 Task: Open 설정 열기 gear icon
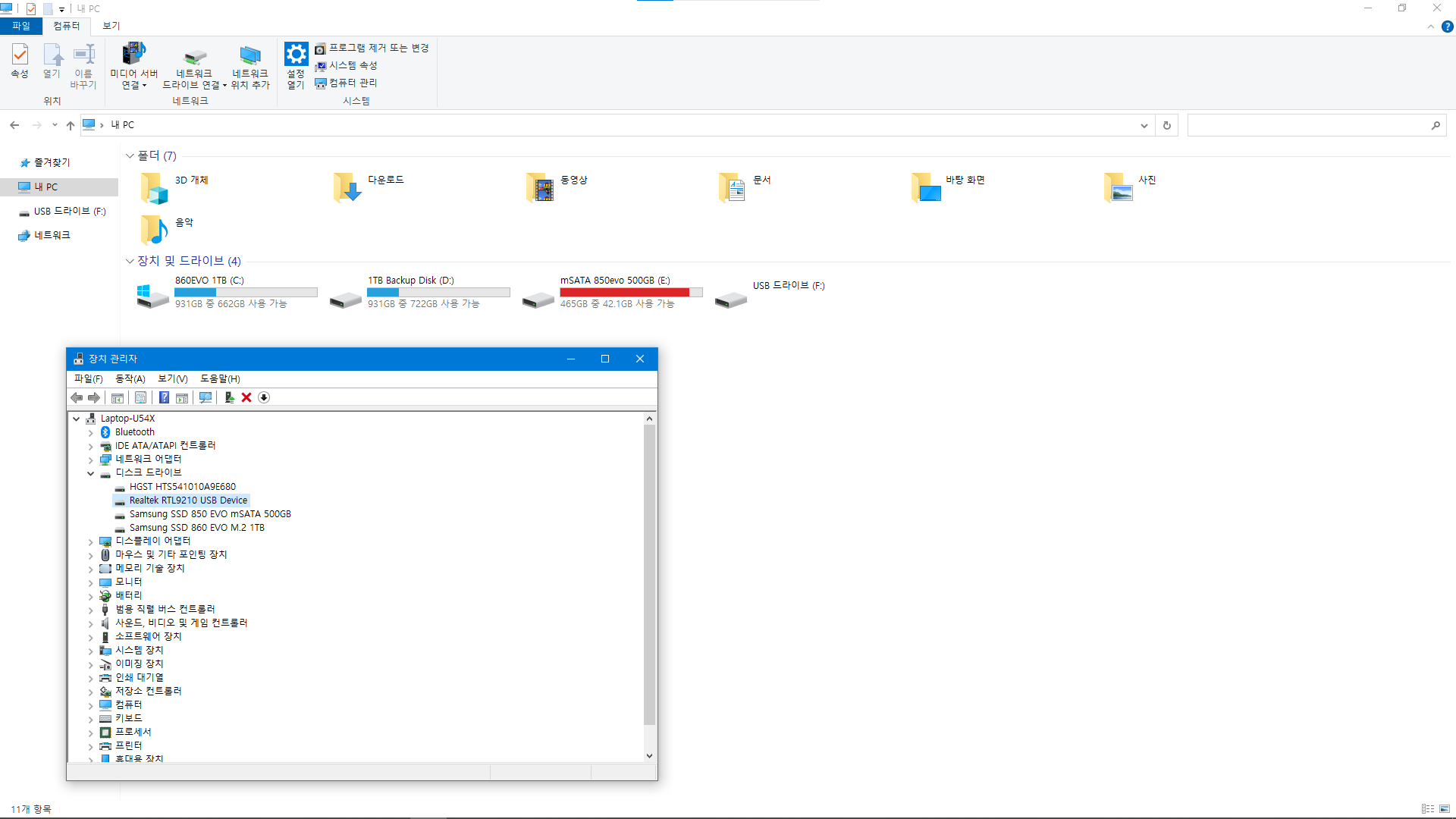(296, 66)
